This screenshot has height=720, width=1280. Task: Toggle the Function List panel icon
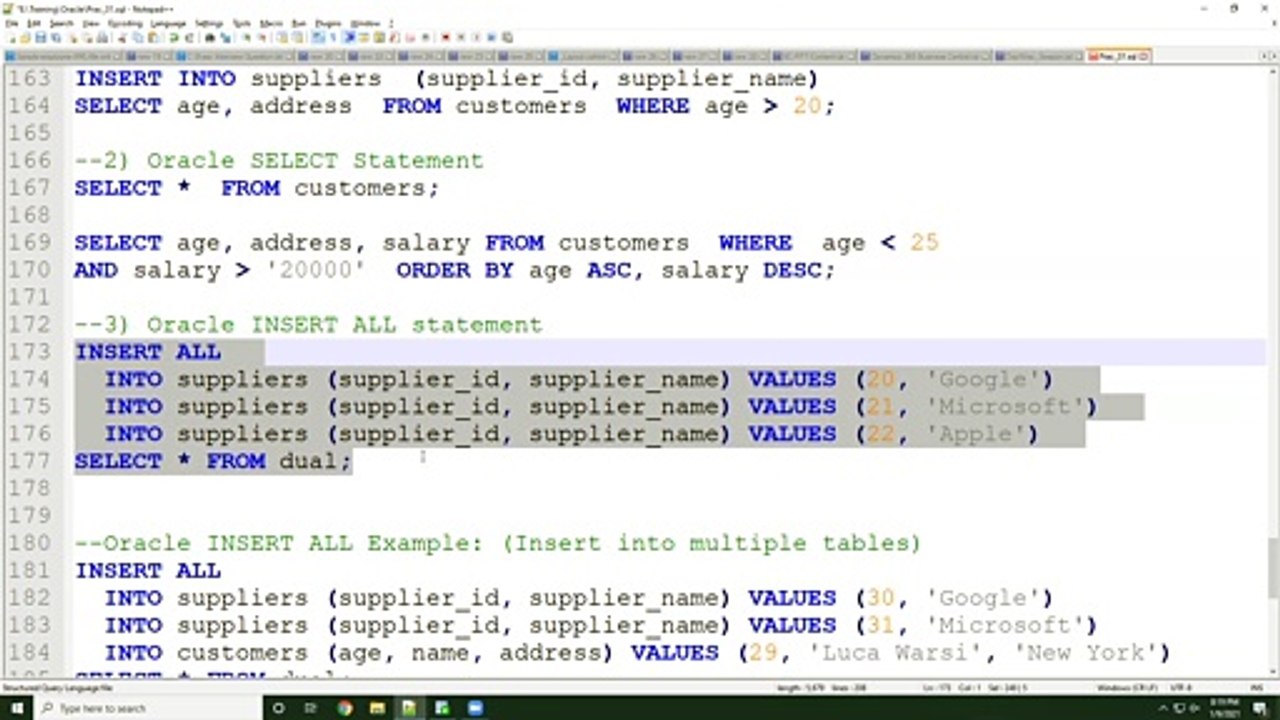tap(395, 37)
